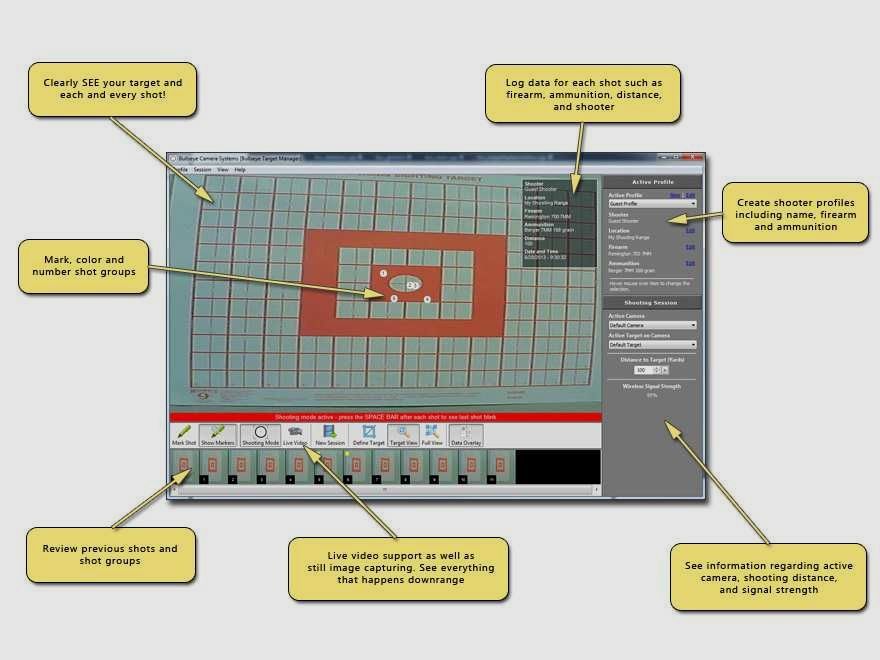Start Live Video from the toolbar
880x660 pixels.
(x=295, y=436)
